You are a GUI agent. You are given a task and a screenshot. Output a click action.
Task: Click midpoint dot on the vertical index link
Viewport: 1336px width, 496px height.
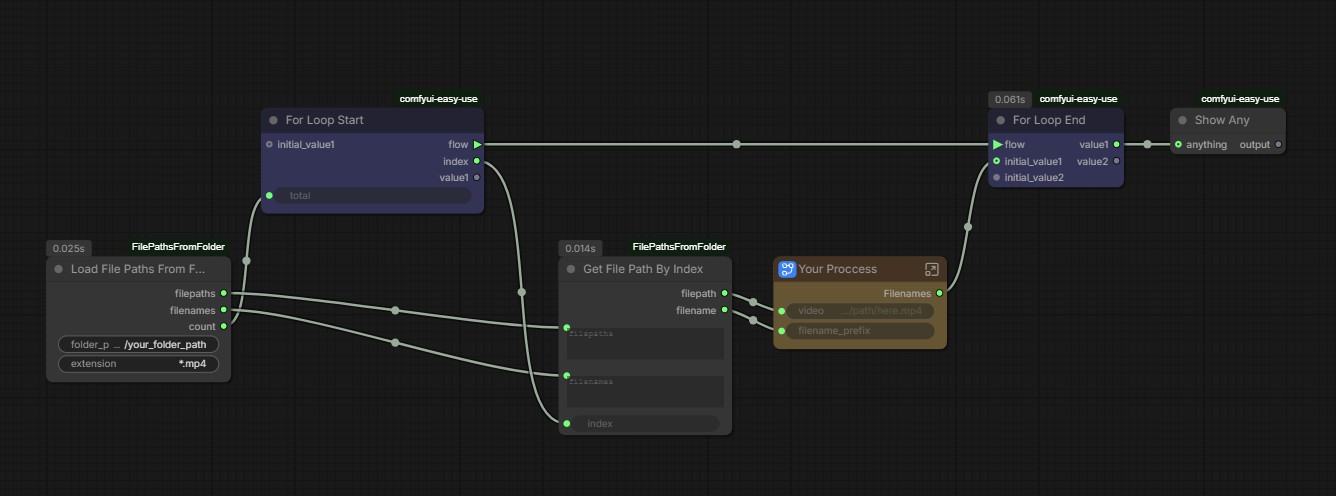click(x=521, y=292)
